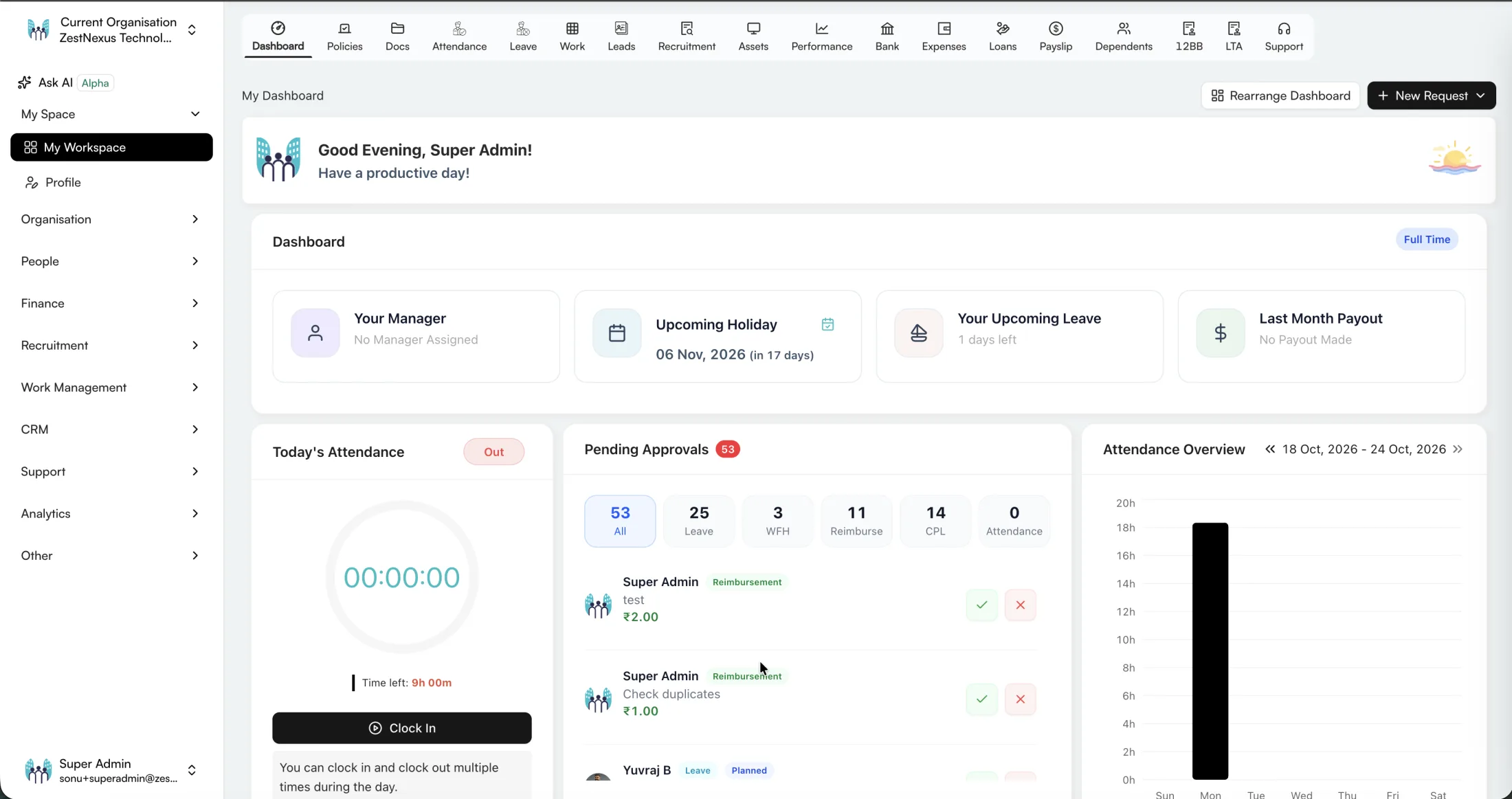Click the Clock In button

tap(402, 728)
